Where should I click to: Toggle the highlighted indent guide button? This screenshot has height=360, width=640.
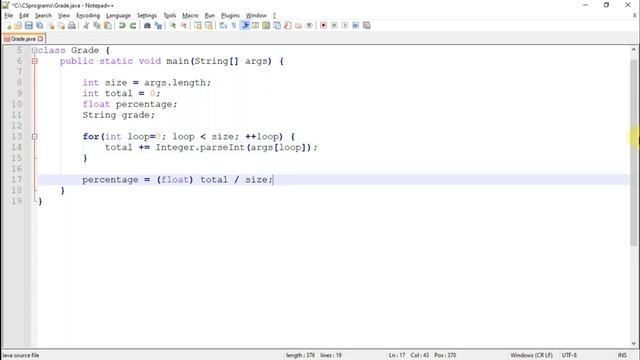245,25
